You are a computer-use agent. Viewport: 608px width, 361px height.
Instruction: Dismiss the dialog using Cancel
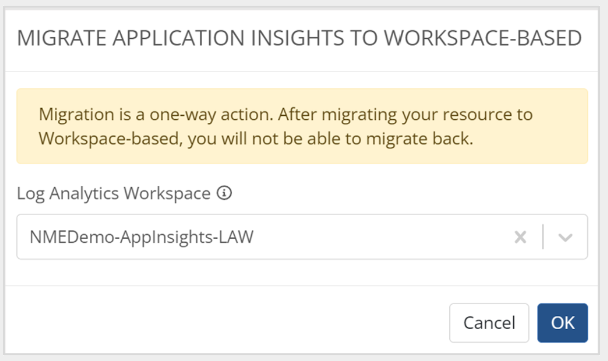click(489, 323)
